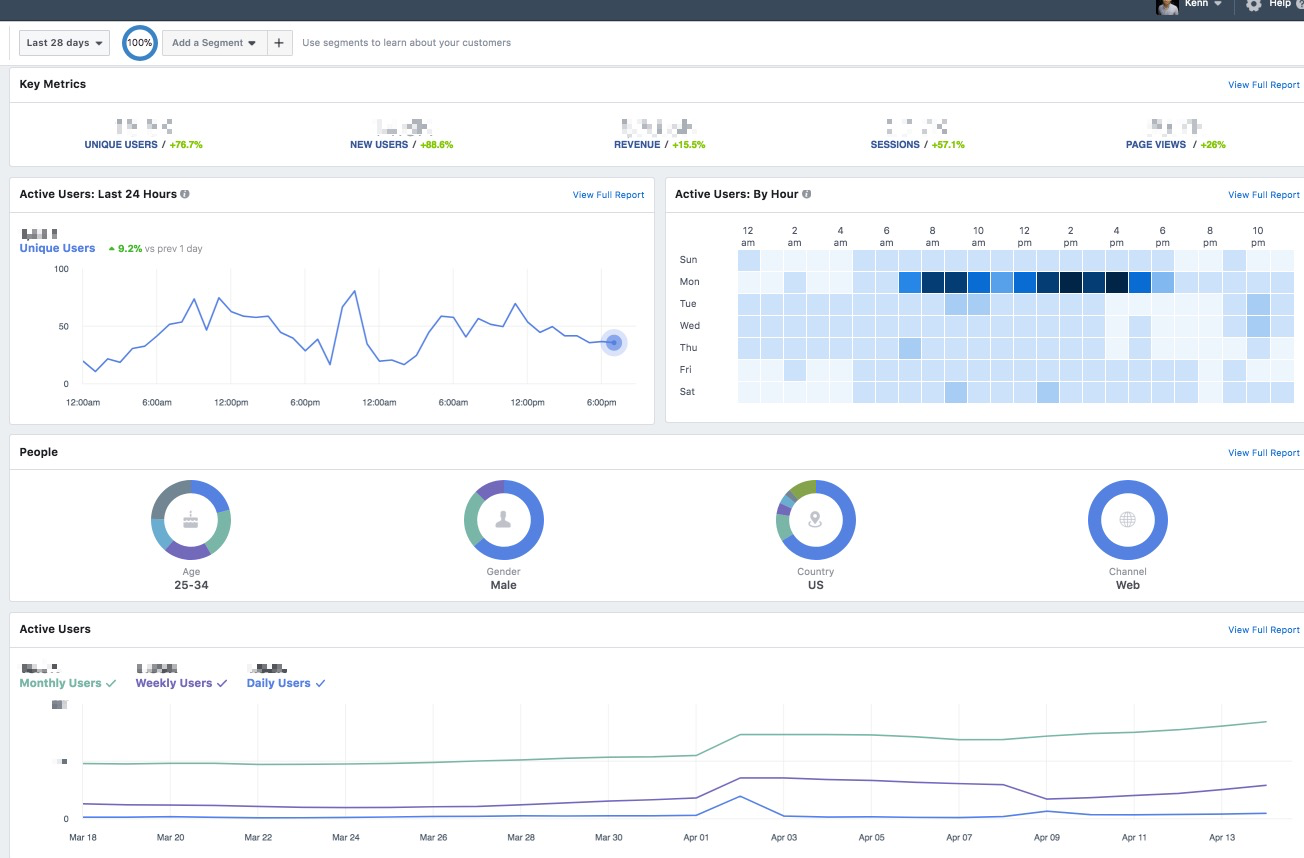The image size is (1304, 858).
Task: Click the circled 100% progress indicator
Action: coord(139,42)
